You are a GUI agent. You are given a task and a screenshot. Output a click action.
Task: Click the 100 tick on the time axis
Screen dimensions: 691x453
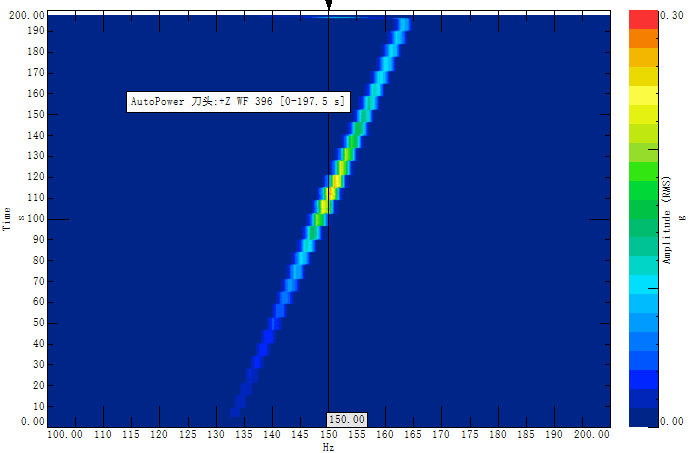(x=36, y=219)
